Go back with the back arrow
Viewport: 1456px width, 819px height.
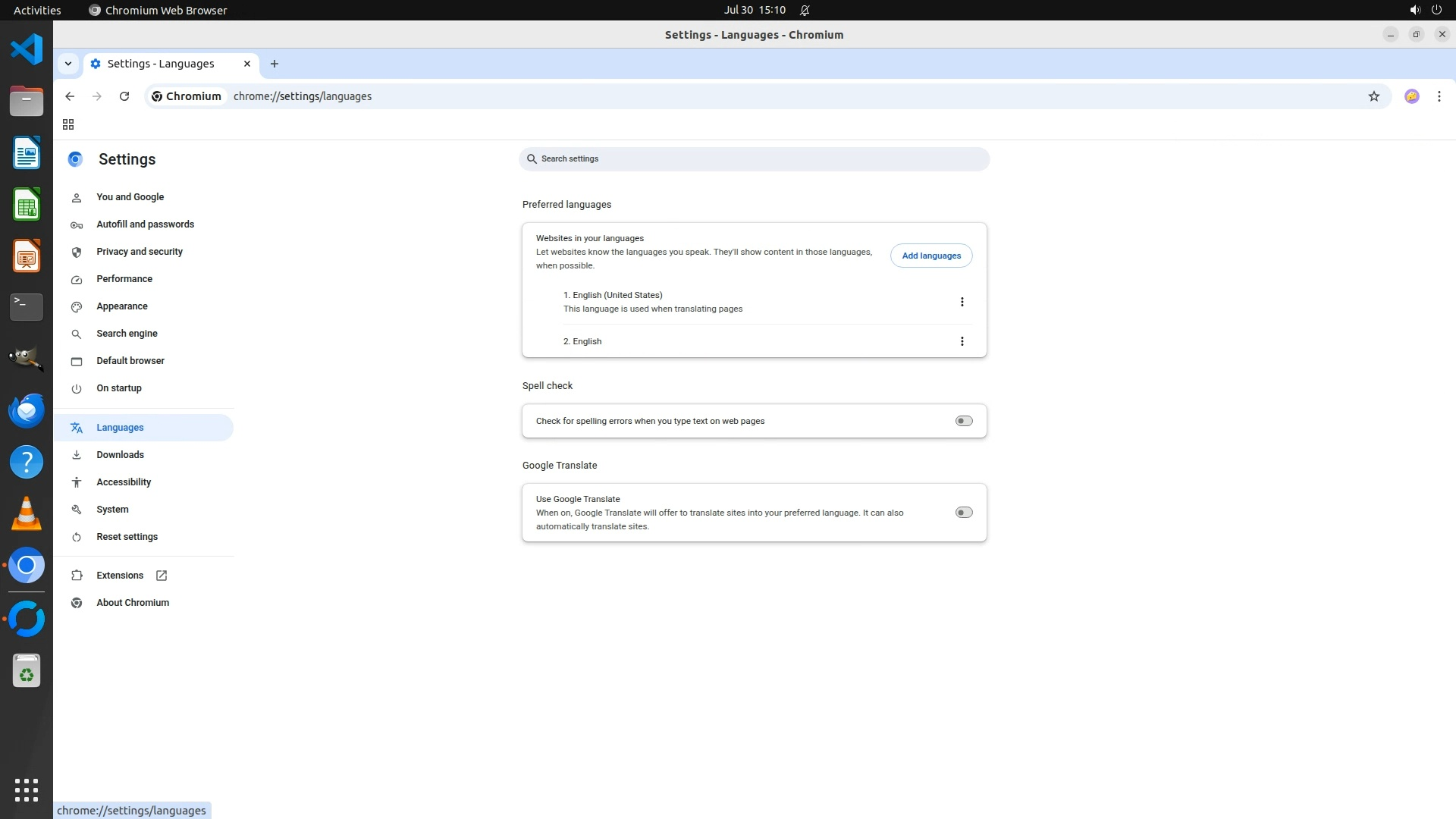pos(70,96)
